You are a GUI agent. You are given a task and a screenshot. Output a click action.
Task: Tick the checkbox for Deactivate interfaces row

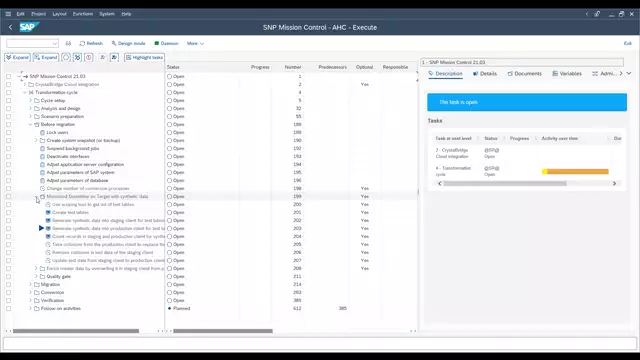click(x=9, y=157)
